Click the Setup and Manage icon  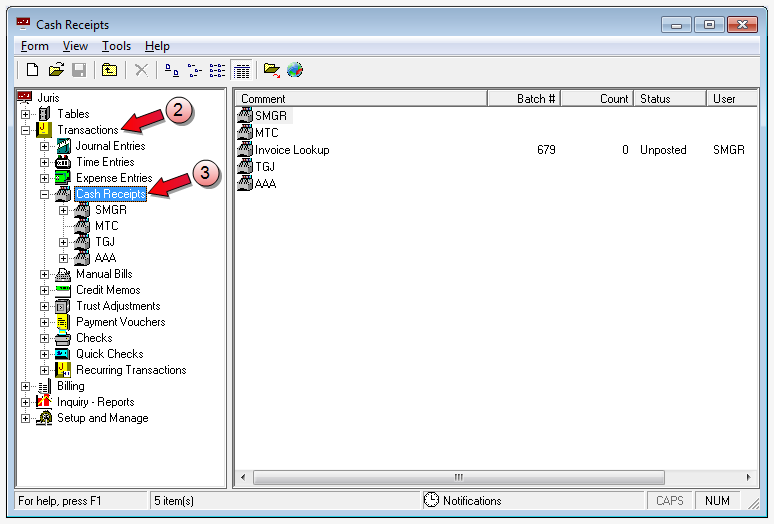[x=44, y=418]
